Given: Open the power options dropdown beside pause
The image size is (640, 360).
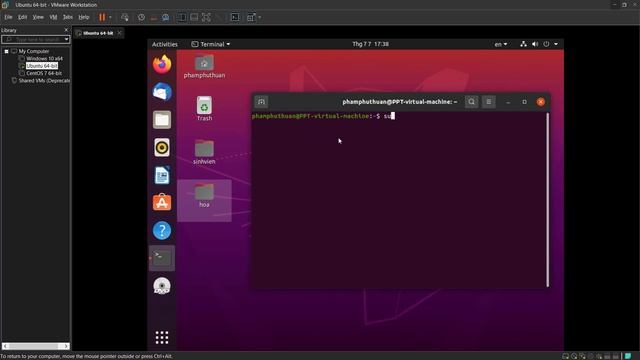Looking at the screenshot, I should pyautogui.click(x=110, y=17).
